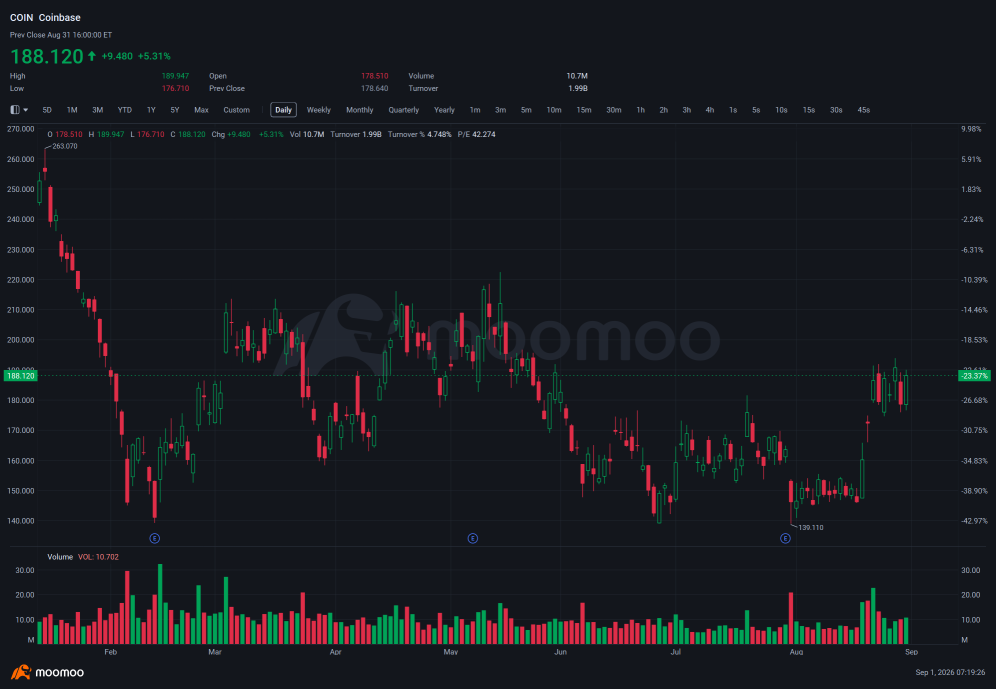Choose the 3h interval
996x689 pixels.
click(x=687, y=110)
